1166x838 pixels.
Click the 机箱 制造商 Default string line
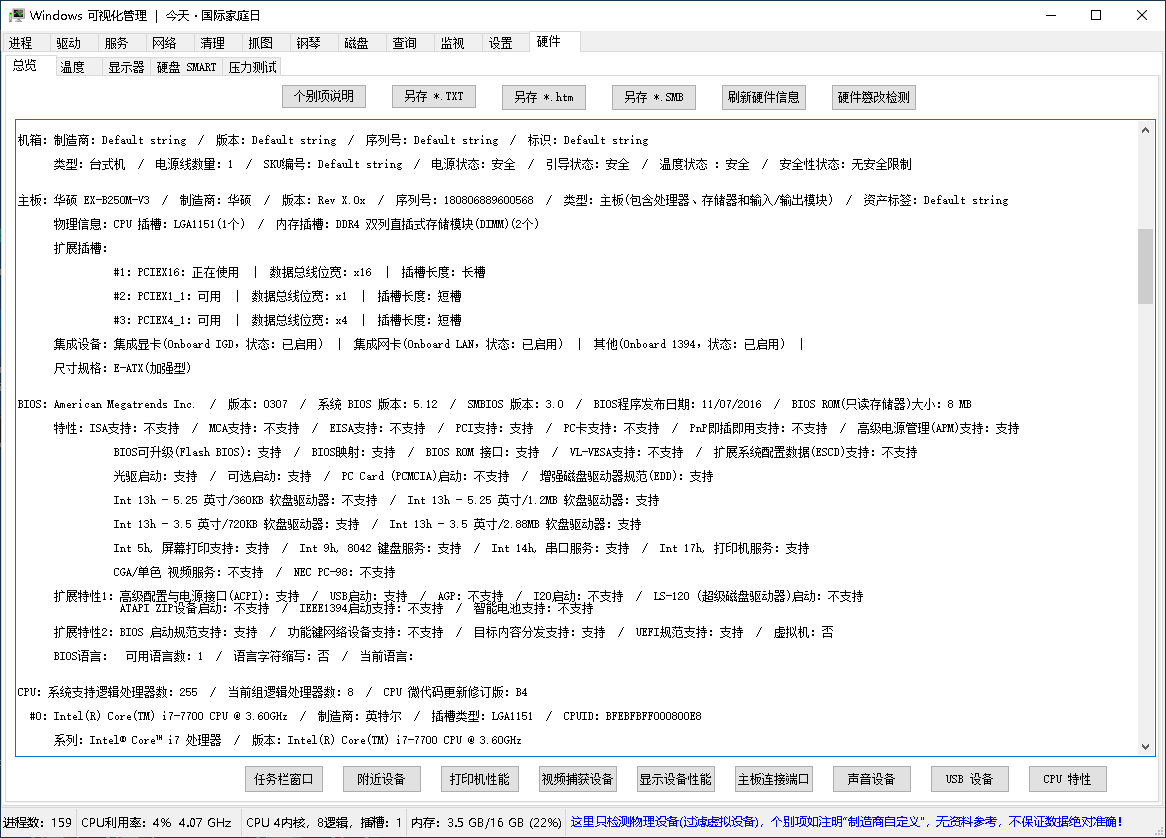pos(333,140)
